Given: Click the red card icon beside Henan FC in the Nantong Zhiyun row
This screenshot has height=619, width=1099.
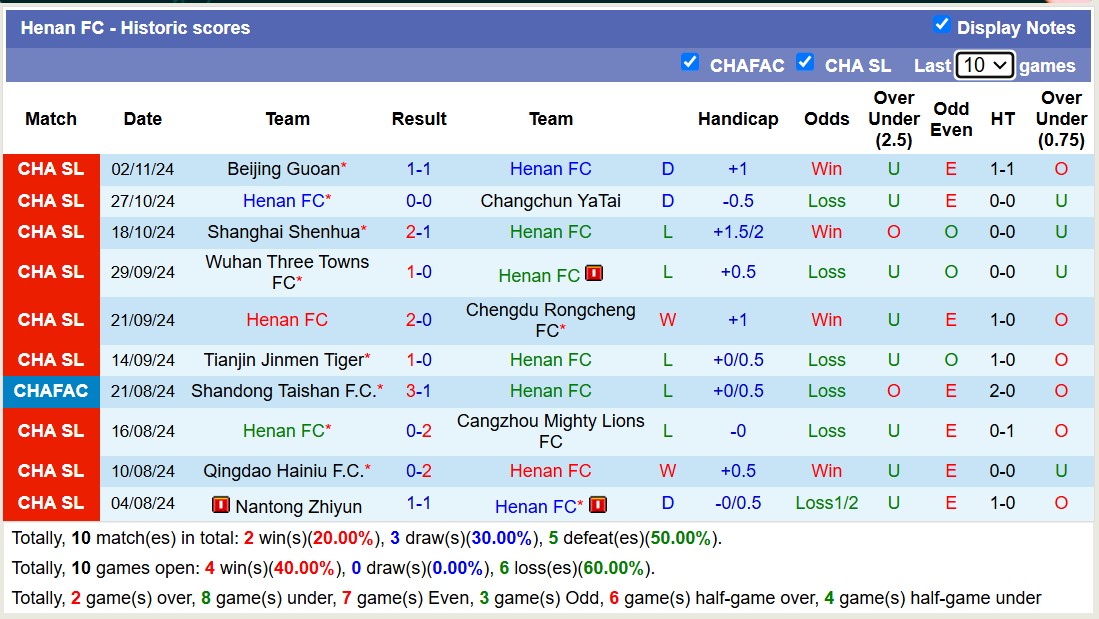Looking at the screenshot, I should [597, 505].
